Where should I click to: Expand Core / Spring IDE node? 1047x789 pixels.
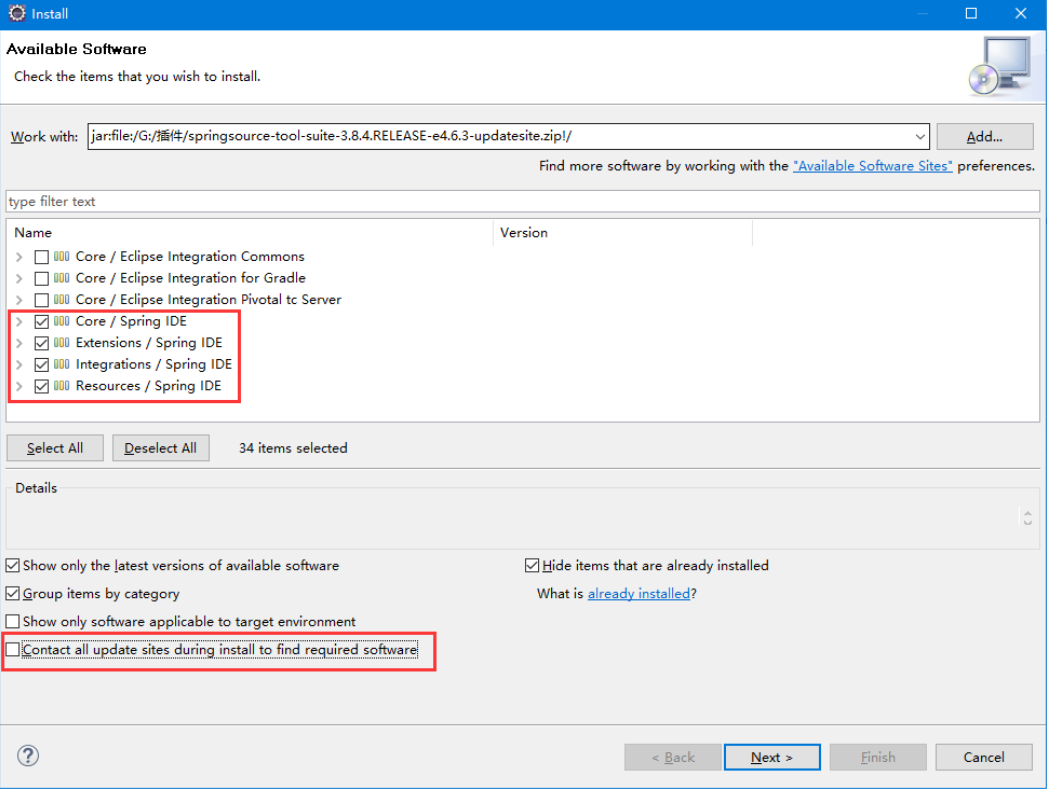pyautogui.click(x=19, y=322)
